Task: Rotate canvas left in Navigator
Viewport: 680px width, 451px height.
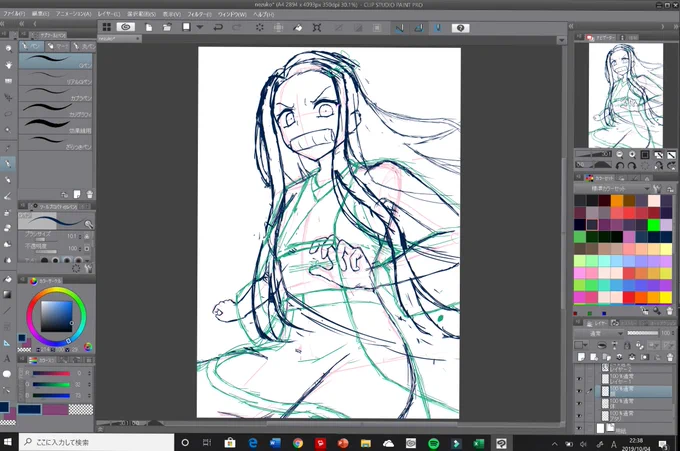Action: pos(619,165)
